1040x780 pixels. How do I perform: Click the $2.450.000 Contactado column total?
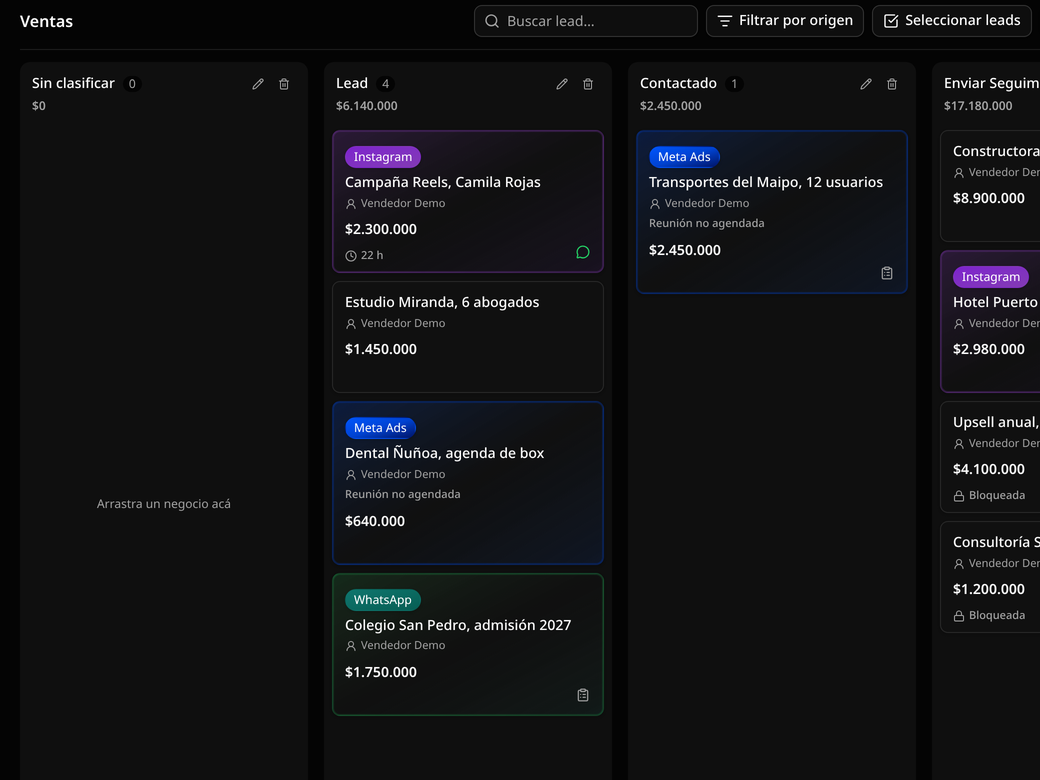click(x=671, y=106)
